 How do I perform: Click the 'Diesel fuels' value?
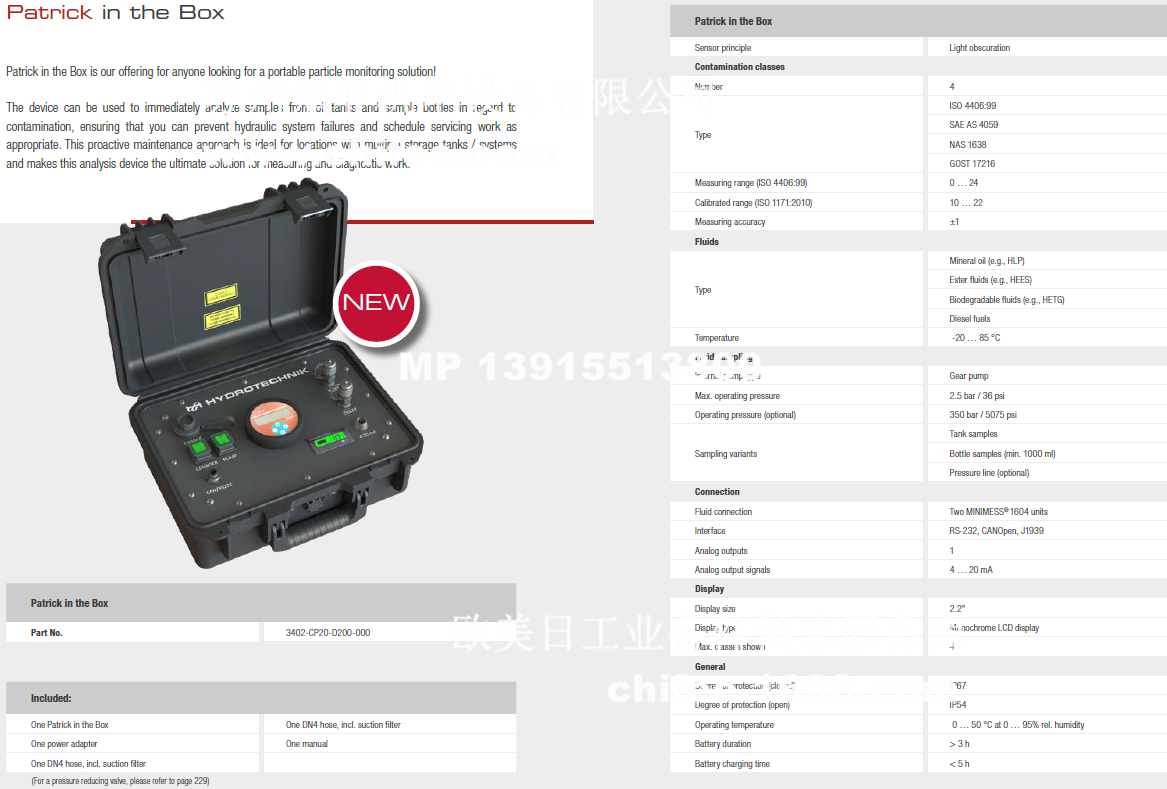970,319
